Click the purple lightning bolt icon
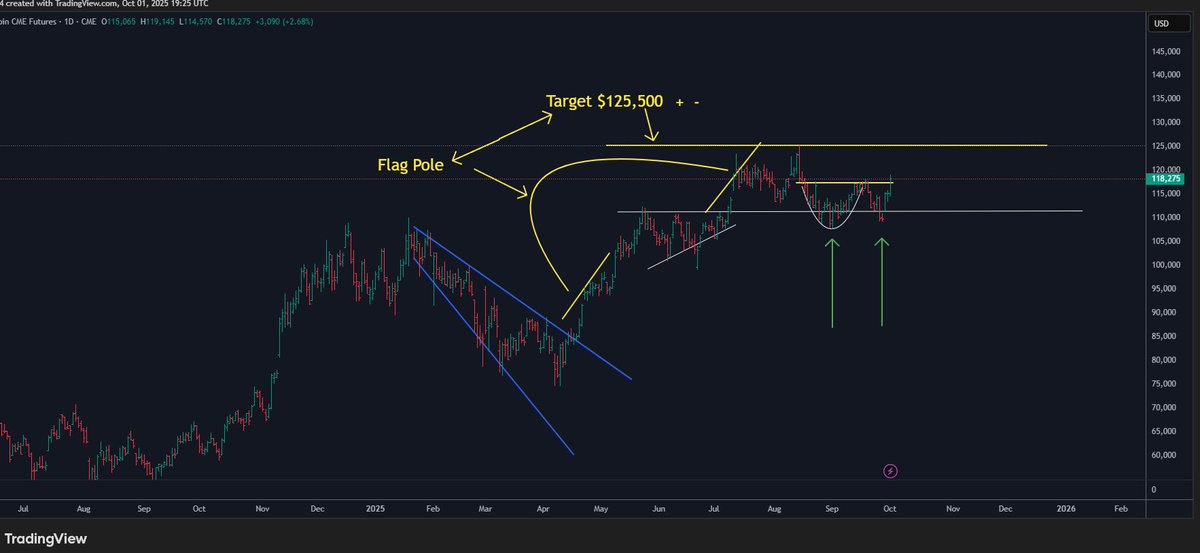 pos(891,470)
